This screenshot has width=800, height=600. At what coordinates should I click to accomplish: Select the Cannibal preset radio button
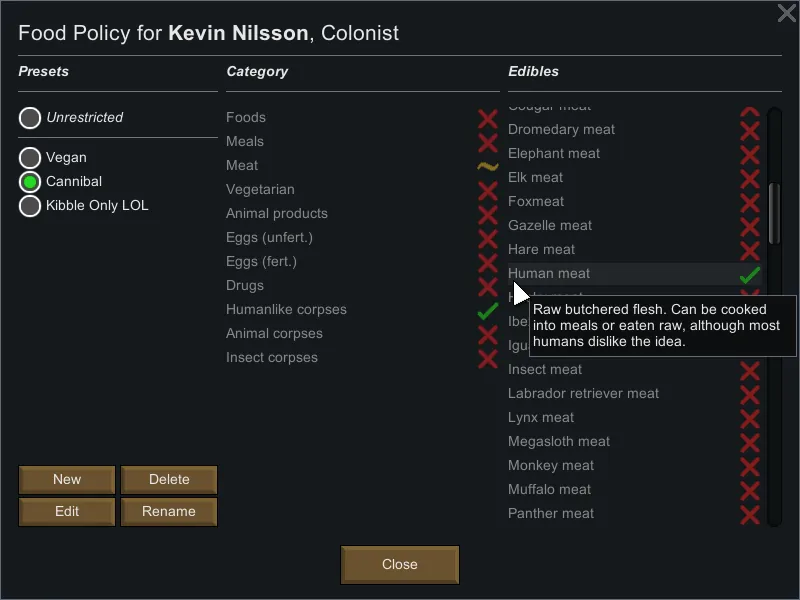click(30, 182)
